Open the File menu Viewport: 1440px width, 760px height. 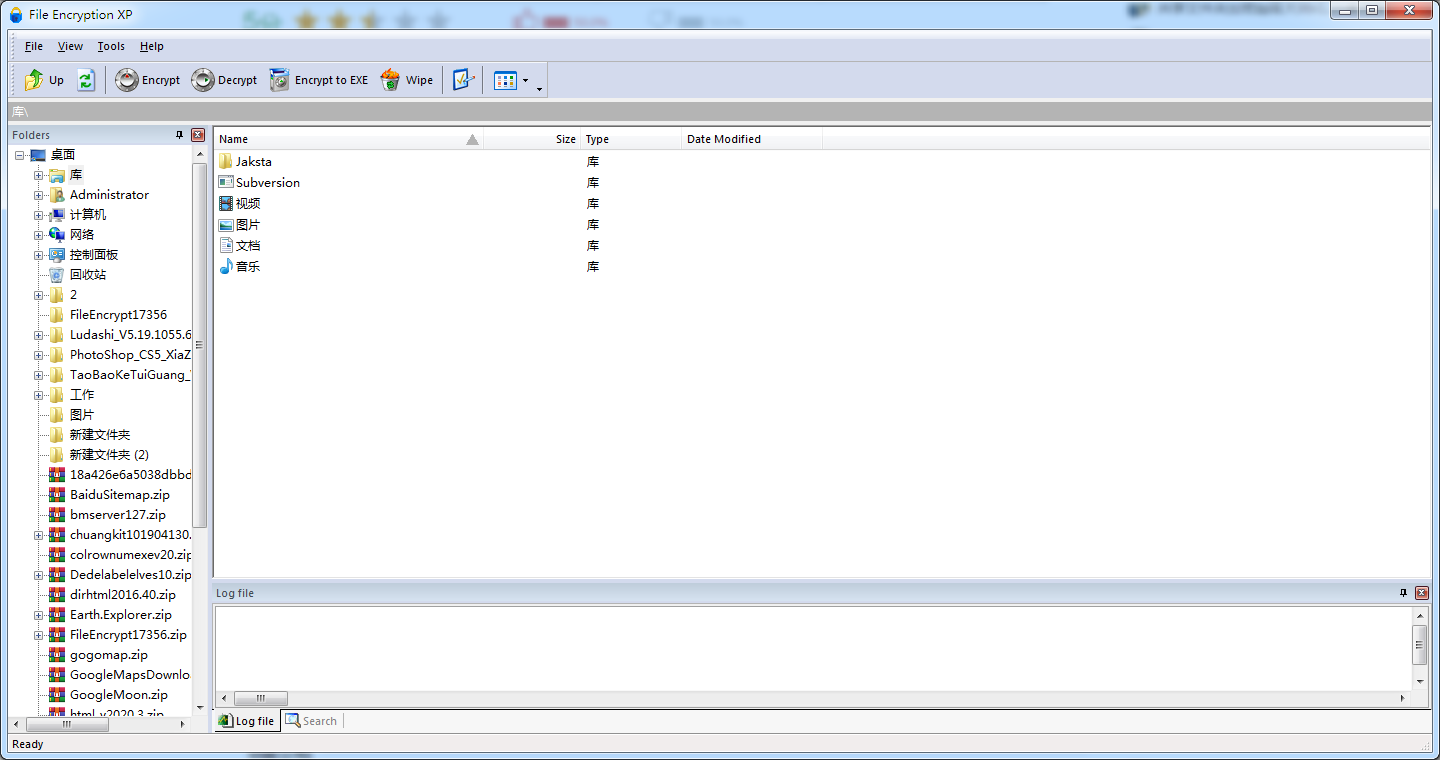pos(34,46)
